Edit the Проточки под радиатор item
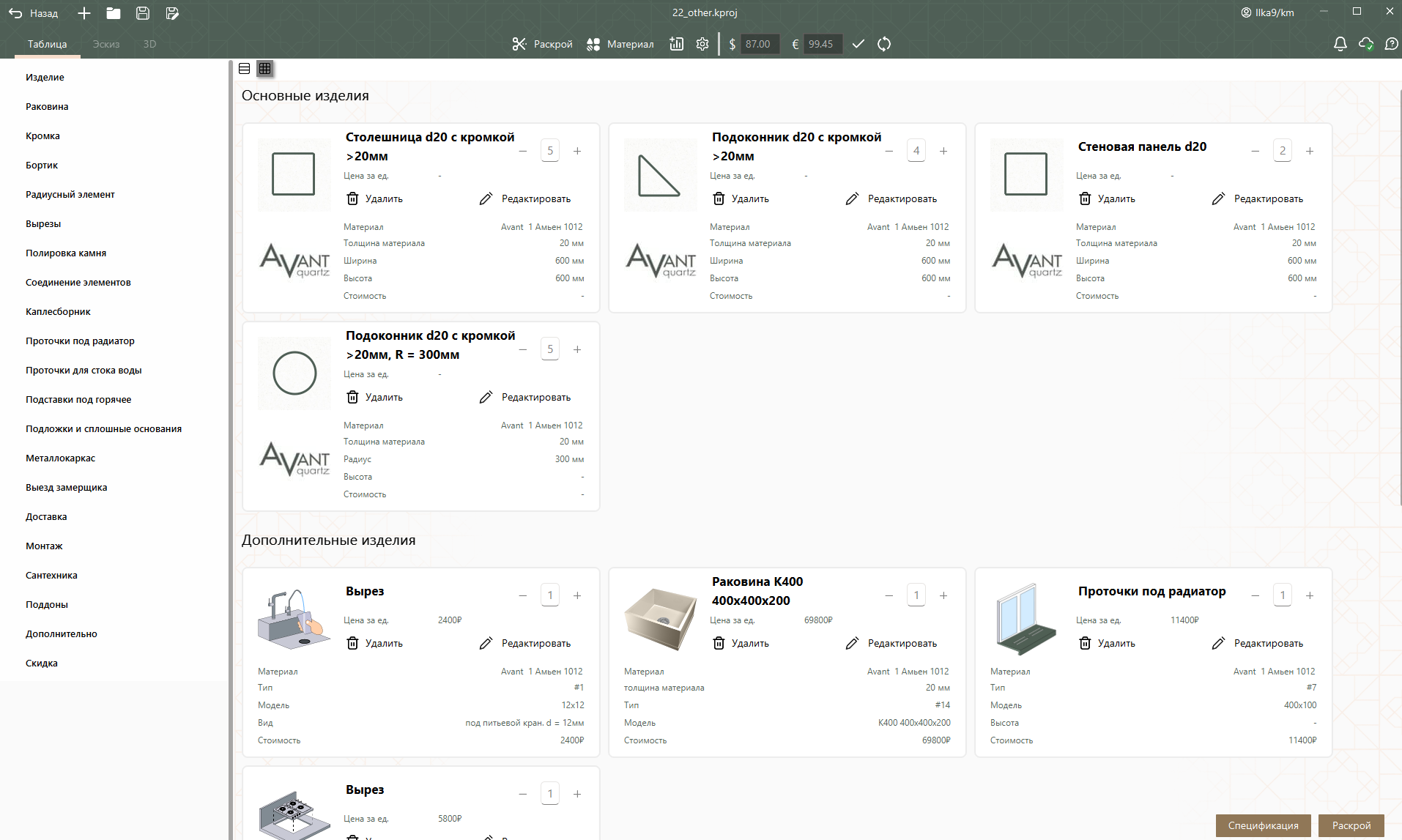Screen dimensions: 1402x840 [x=1259, y=643]
